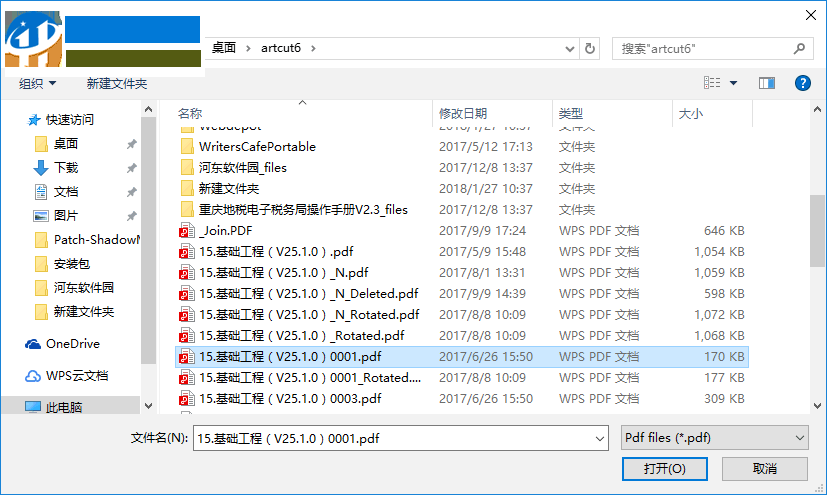827x495 pixels.
Task: Click the change view layout icon
Action: [712, 83]
